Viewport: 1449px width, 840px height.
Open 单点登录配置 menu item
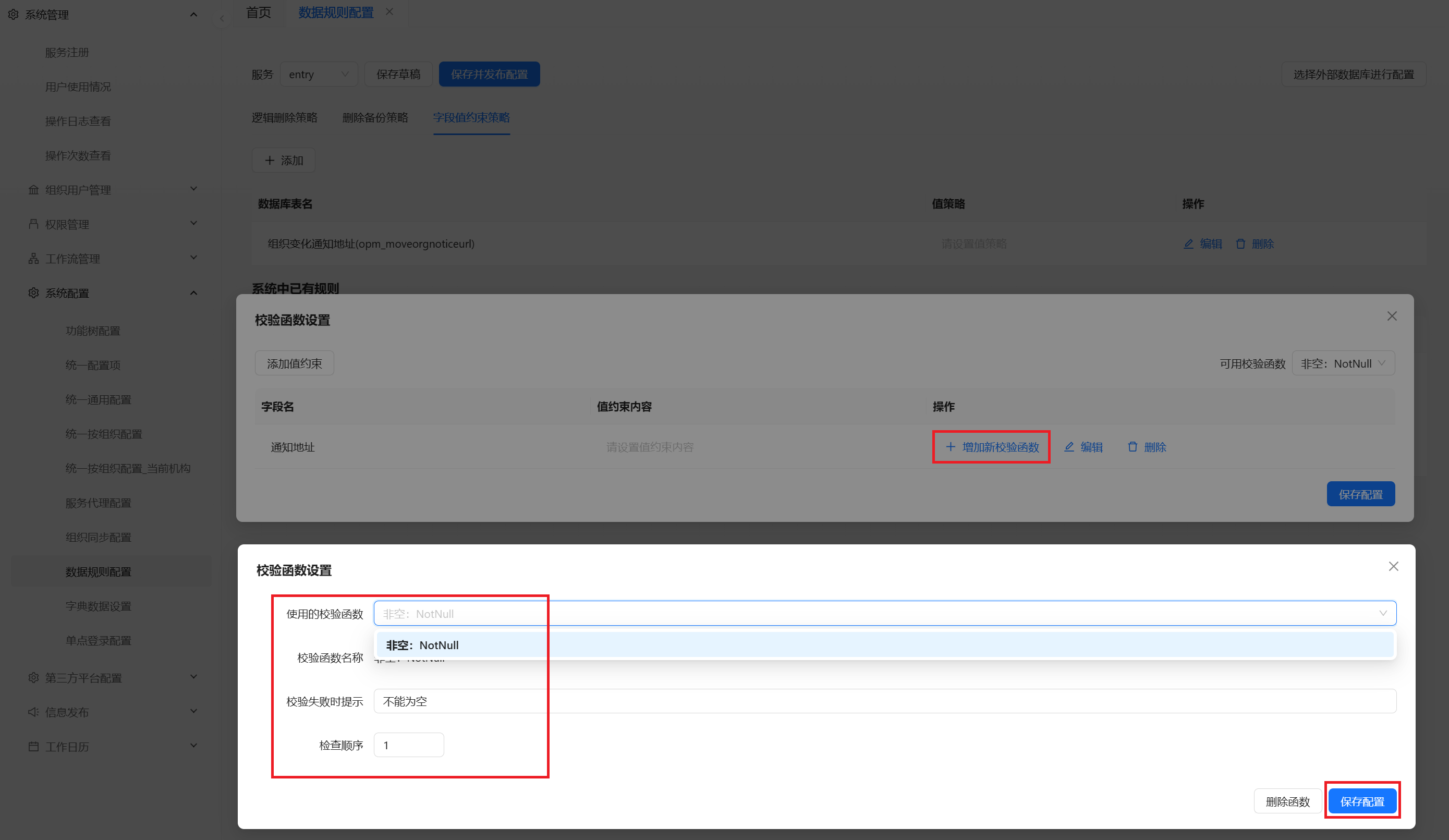(99, 640)
